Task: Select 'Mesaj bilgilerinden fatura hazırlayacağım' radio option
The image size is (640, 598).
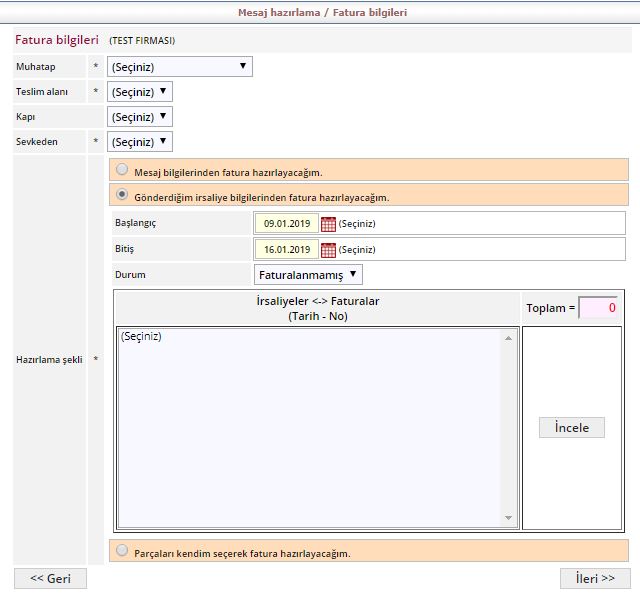Action: 122,170
